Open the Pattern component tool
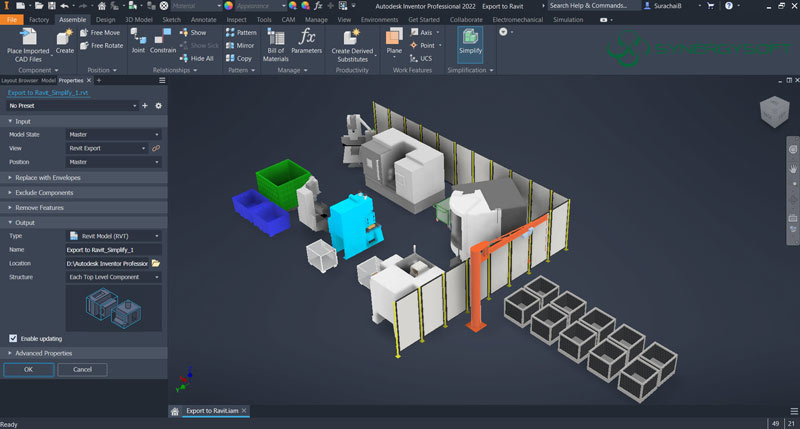Screen dimensions: 800x429 (241, 32)
